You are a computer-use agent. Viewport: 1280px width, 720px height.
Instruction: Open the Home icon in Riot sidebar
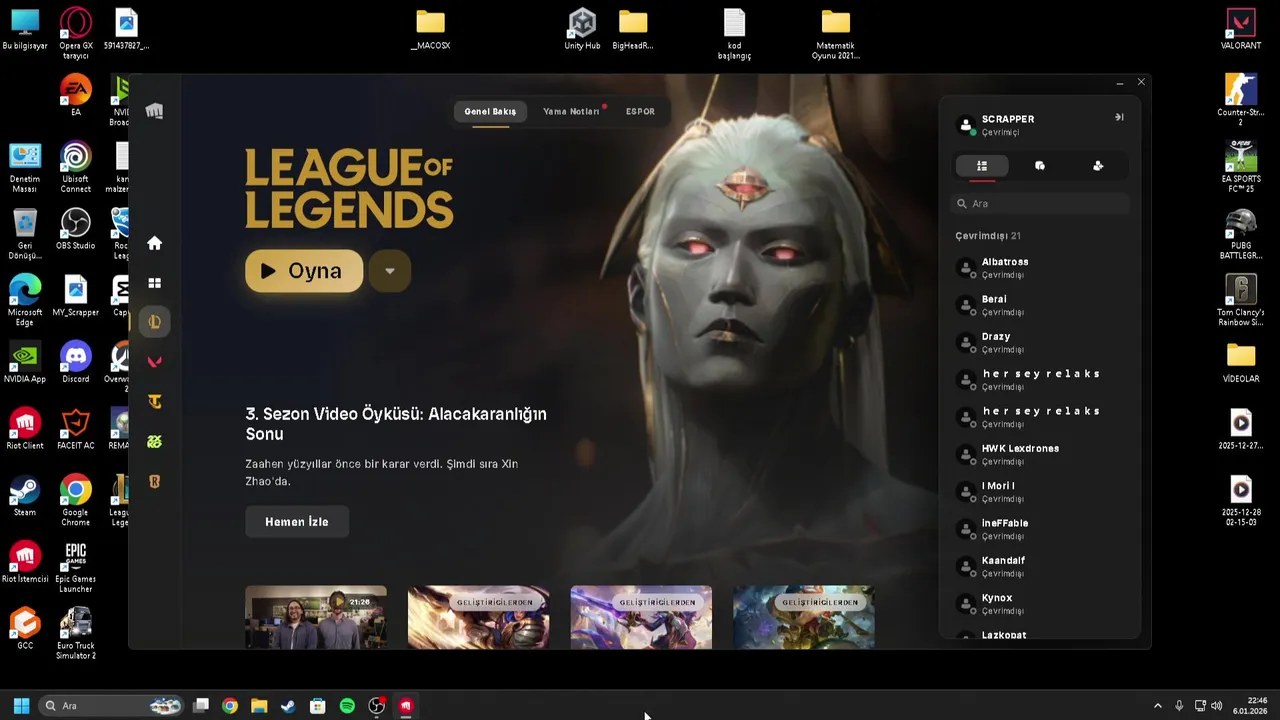[x=154, y=243]
